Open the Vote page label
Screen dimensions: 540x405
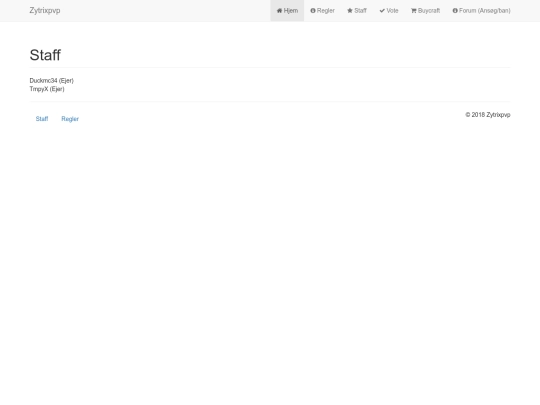click(392, 11)
